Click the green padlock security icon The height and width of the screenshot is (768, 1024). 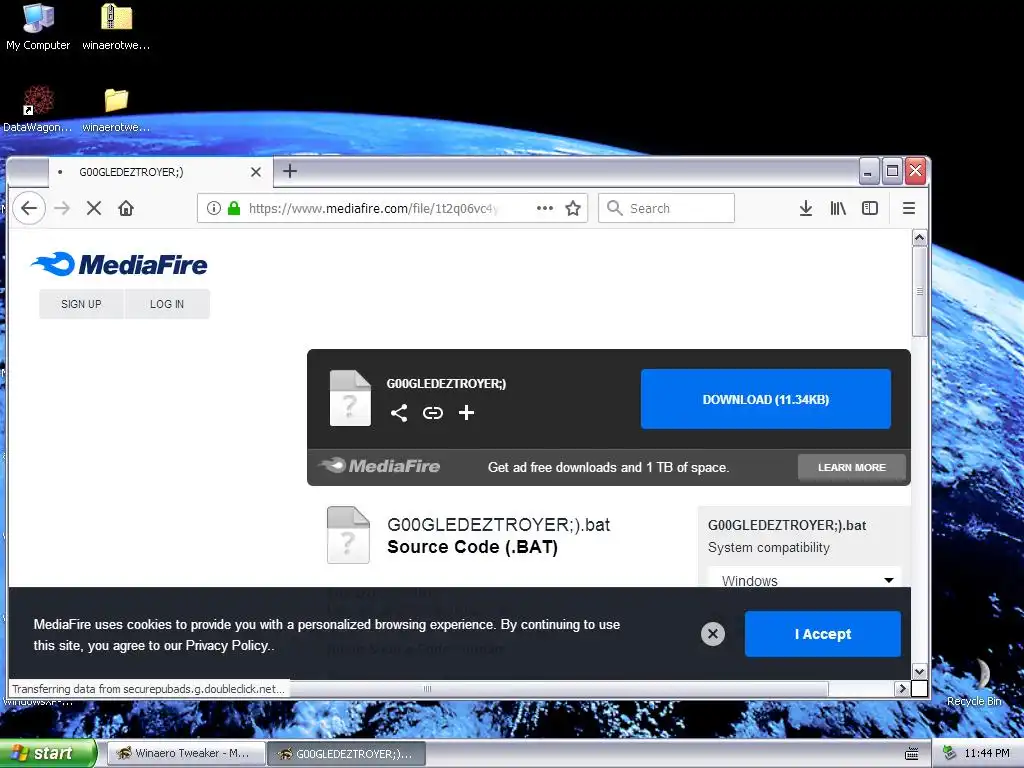click(234, 208)
